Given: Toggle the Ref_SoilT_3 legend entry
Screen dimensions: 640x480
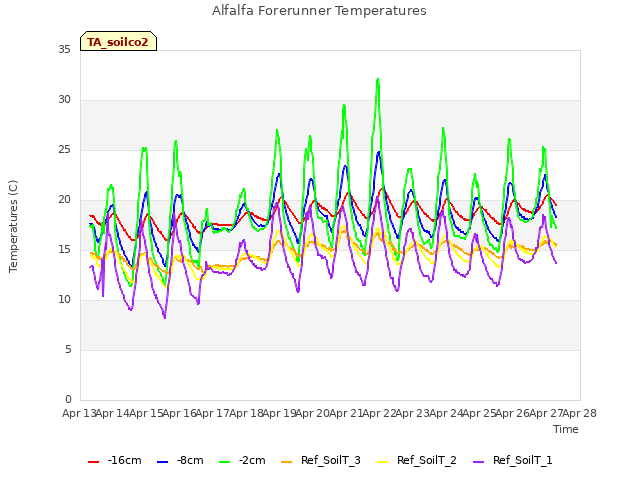Looking at the screenshot, I should coord(321,460).
